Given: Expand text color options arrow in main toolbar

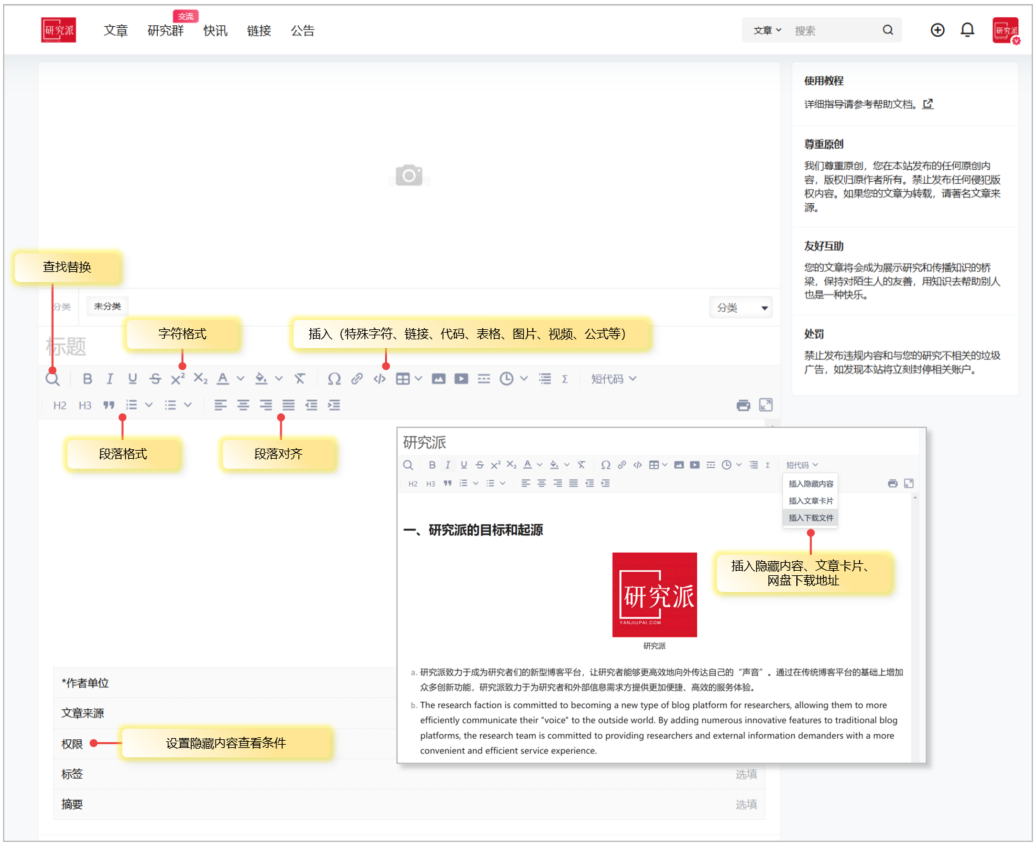Looking at the screenshot, I should click(x=241, y=379).
